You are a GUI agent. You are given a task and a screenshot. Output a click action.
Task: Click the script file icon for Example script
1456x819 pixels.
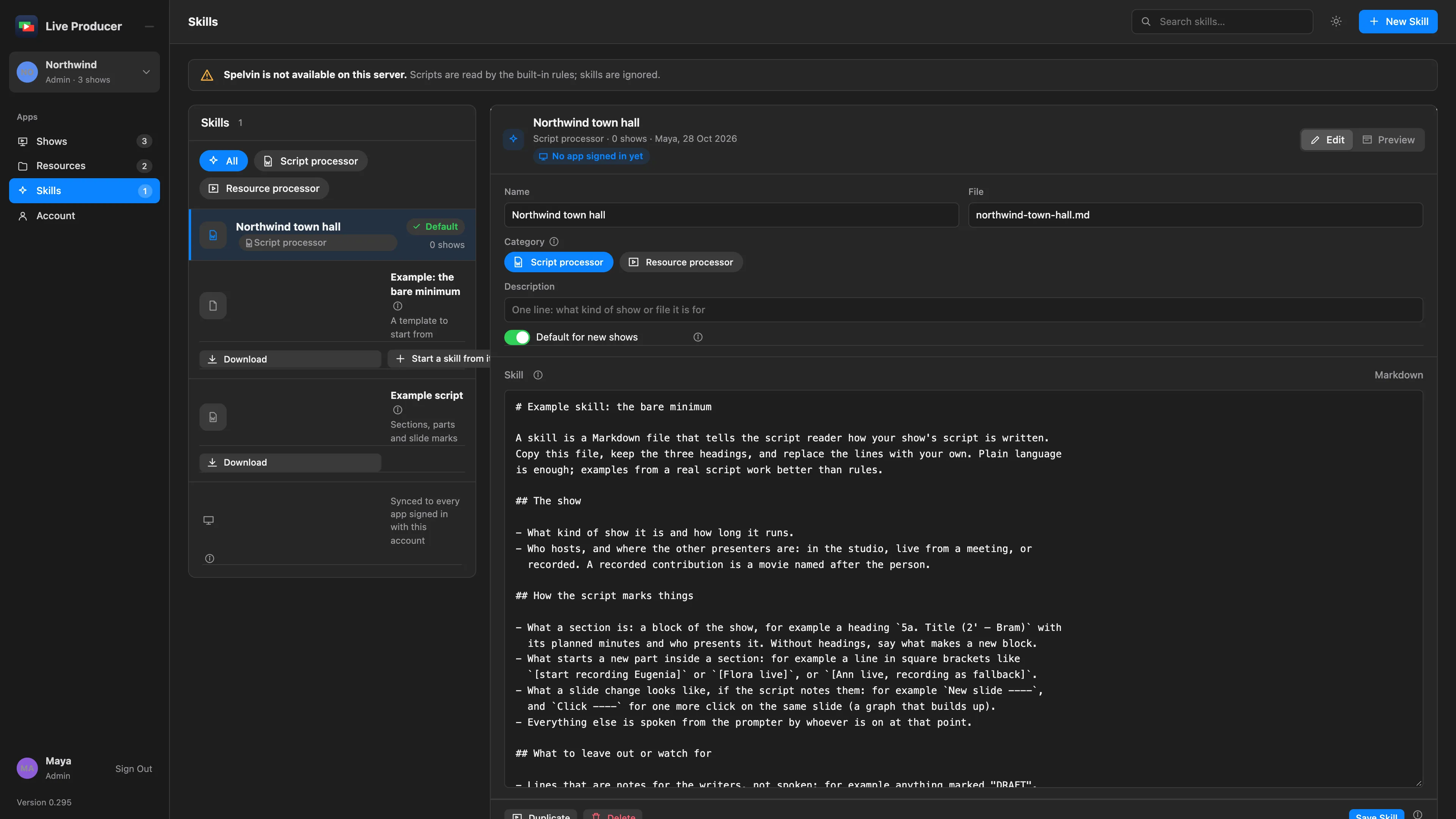[213, 417]
